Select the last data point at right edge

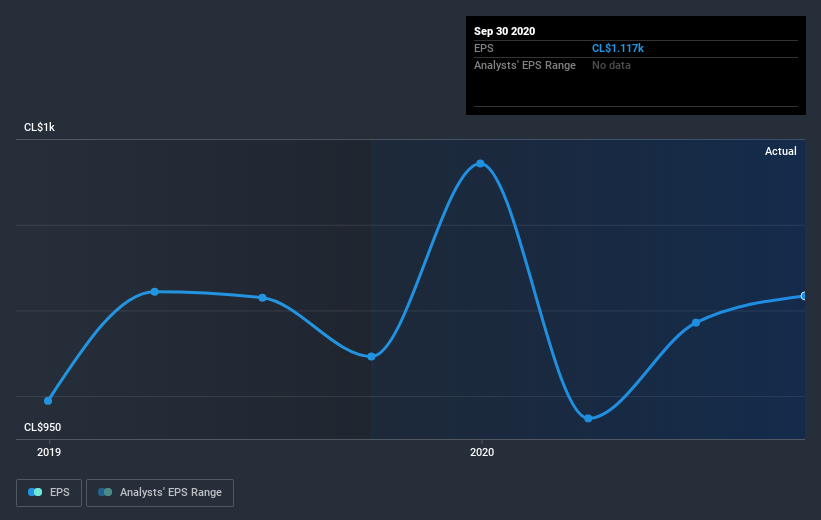click(803, 296)
